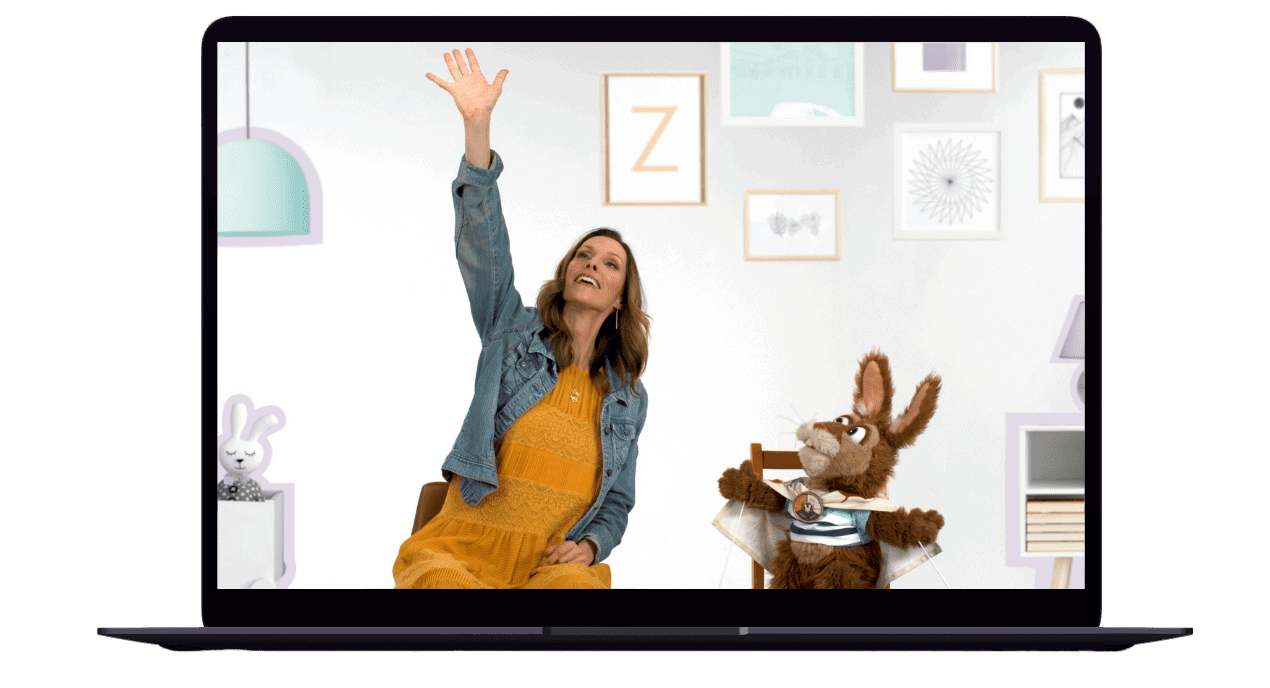Select the framed picture with purple square
The image size is (1270, 688).
click(944, 63)
